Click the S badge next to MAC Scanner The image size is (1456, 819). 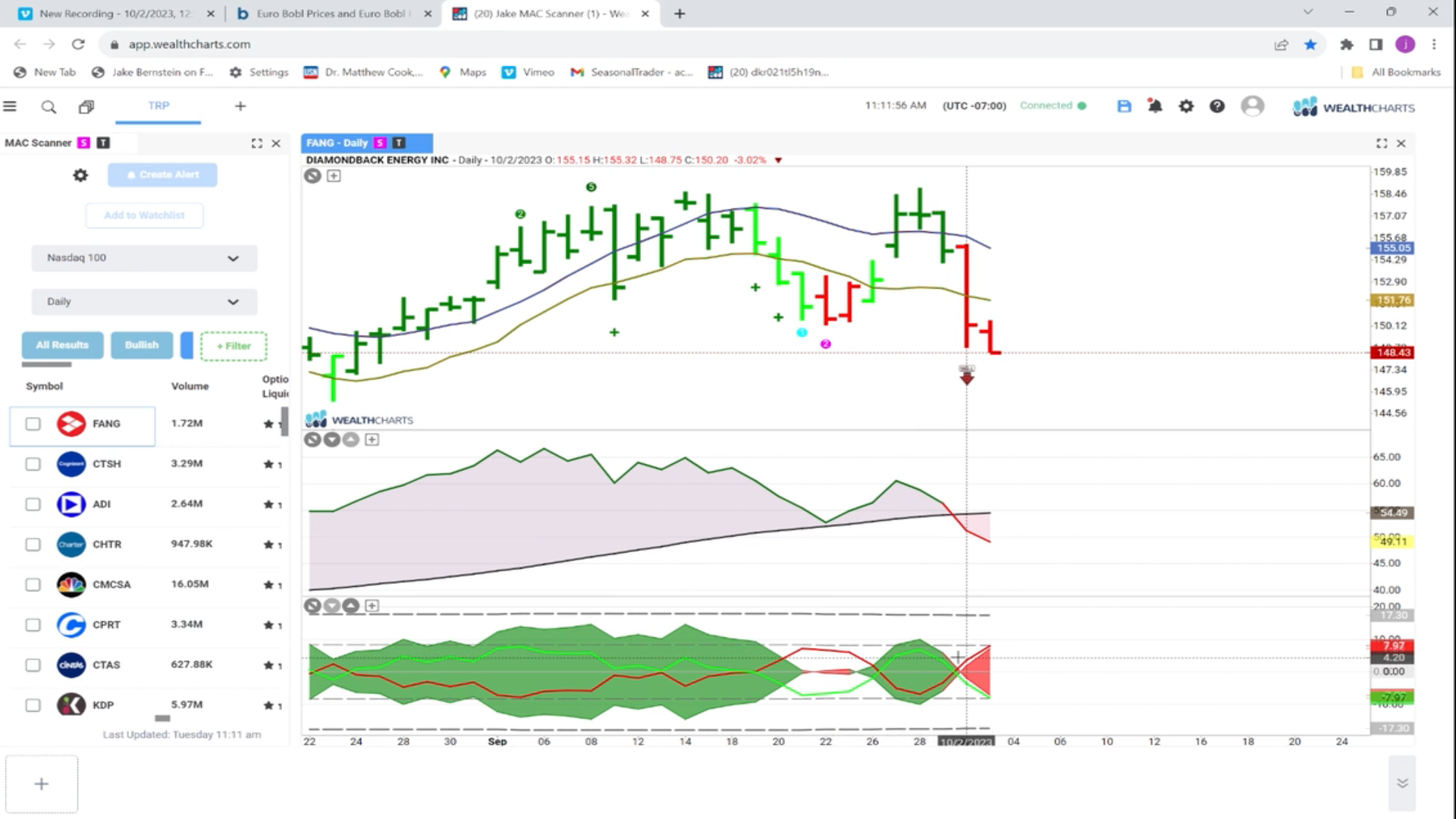coord(83,143)
